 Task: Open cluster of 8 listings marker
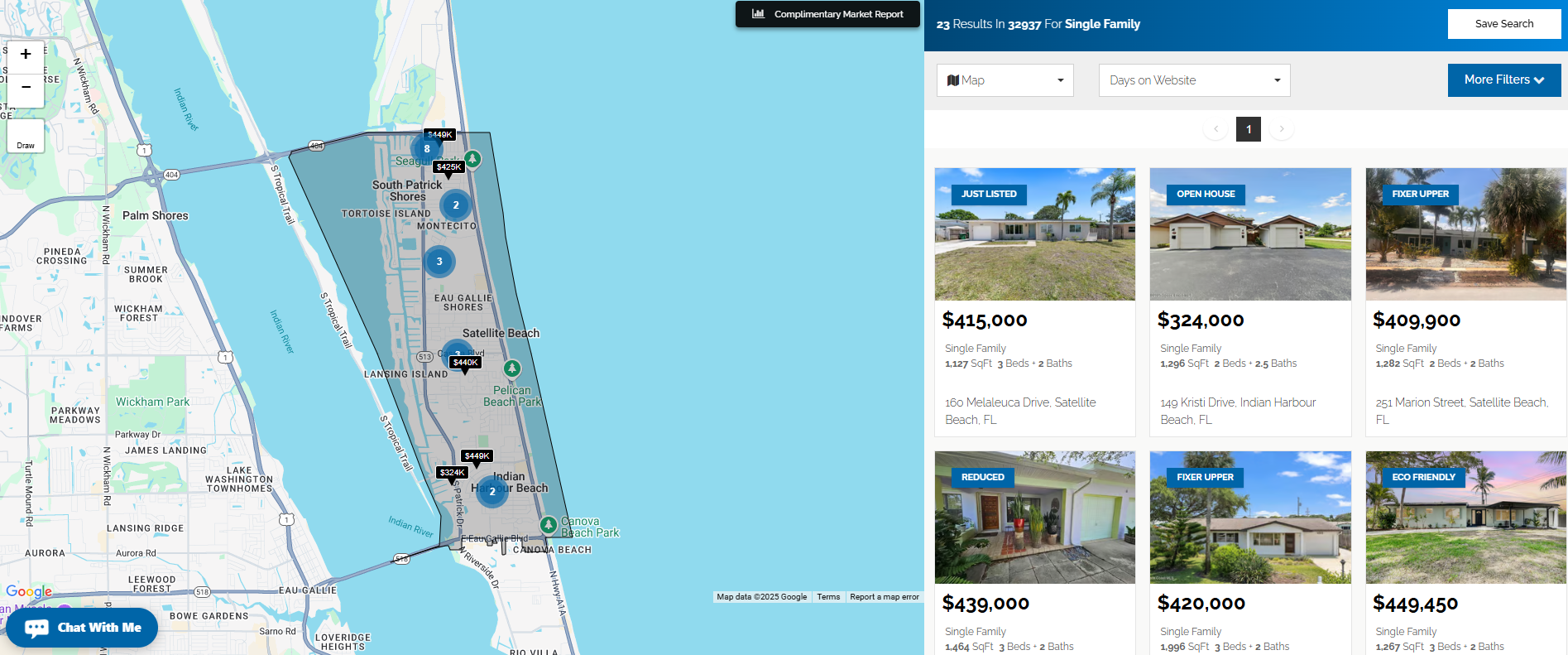[x=427, y=149]
